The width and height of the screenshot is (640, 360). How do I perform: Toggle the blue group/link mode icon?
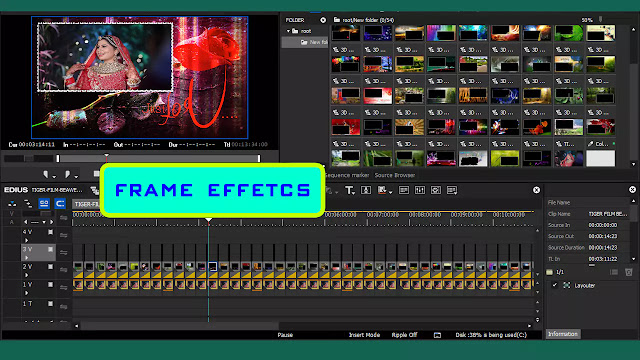pyautogui.click(x=44, y=203)
